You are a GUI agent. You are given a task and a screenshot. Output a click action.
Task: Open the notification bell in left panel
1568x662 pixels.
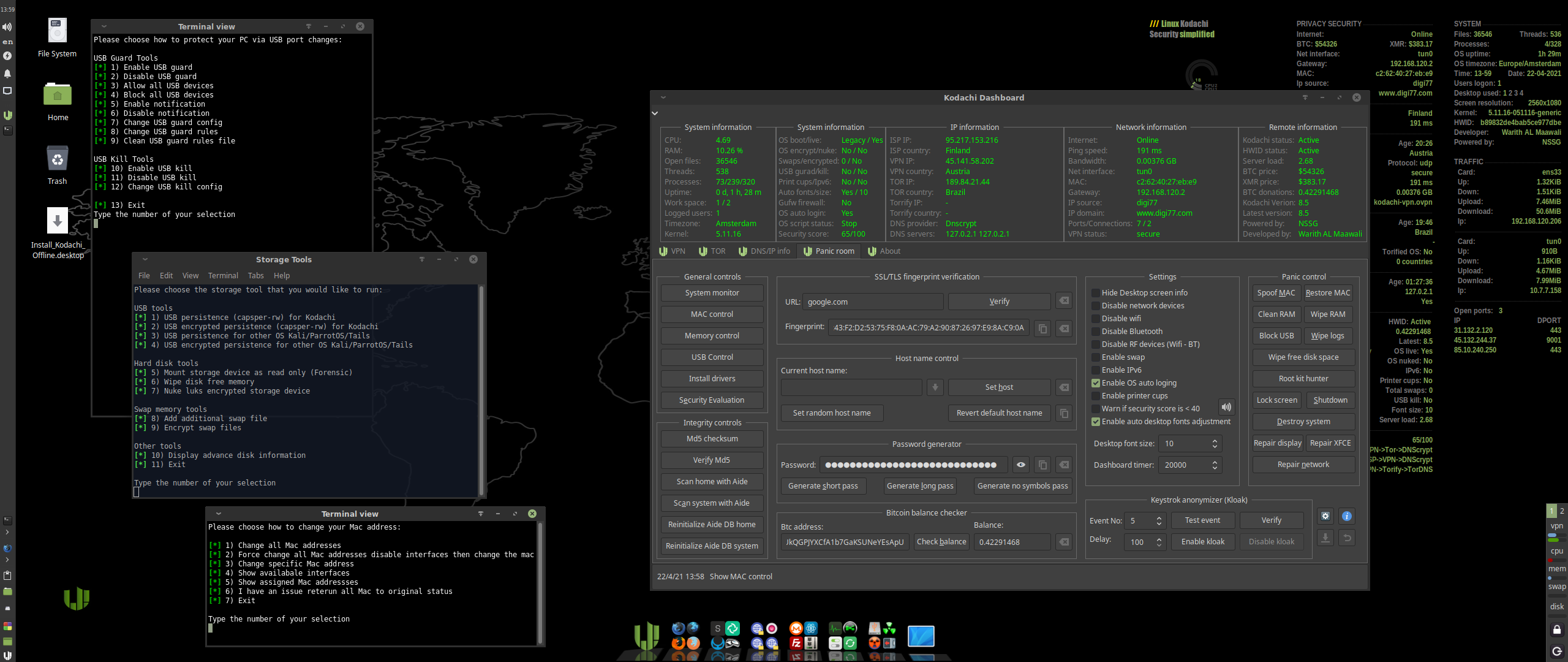click(7, 74)
